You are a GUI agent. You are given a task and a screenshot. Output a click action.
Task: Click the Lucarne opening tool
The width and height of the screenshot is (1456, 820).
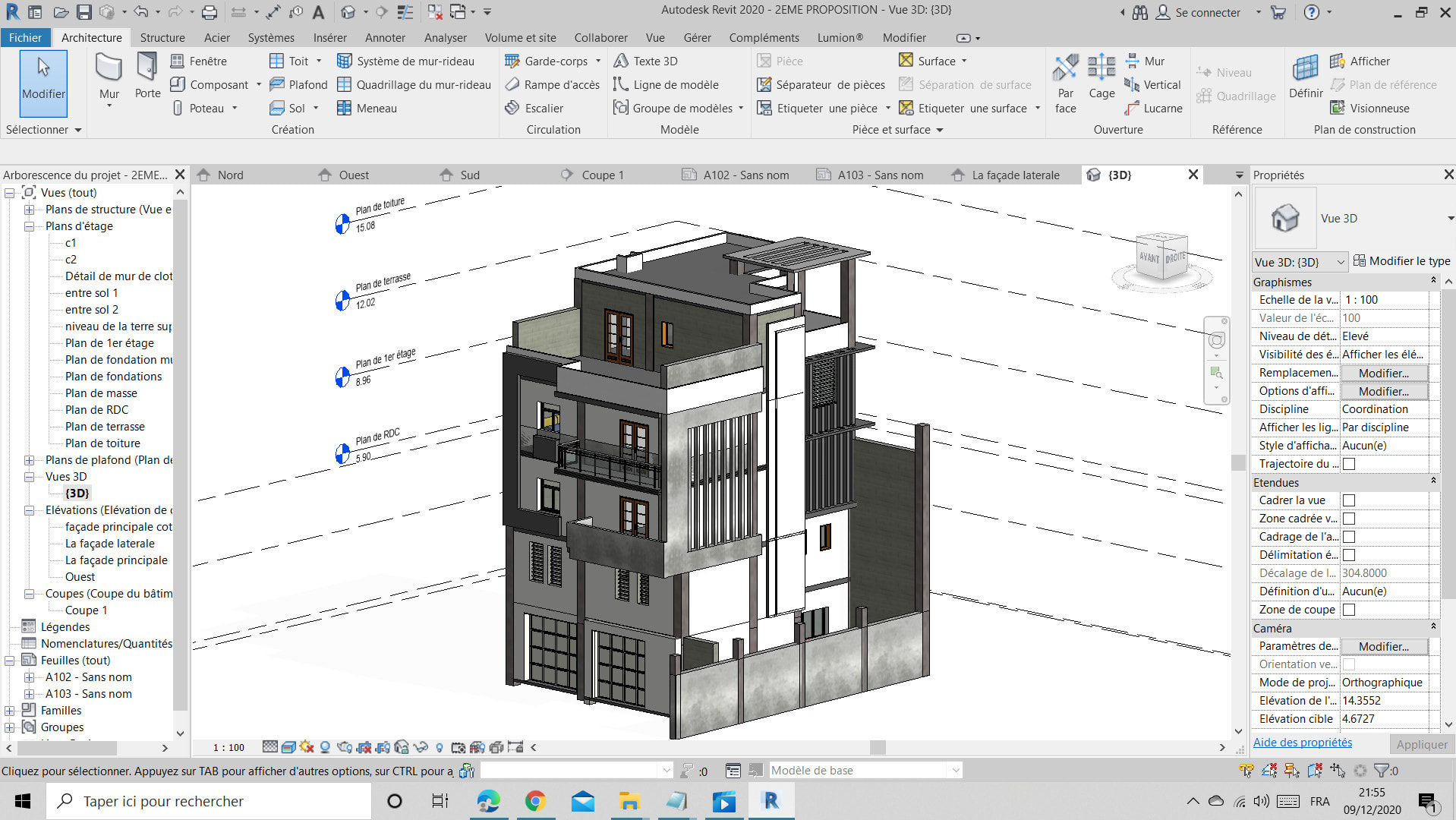coord(1160,108)
